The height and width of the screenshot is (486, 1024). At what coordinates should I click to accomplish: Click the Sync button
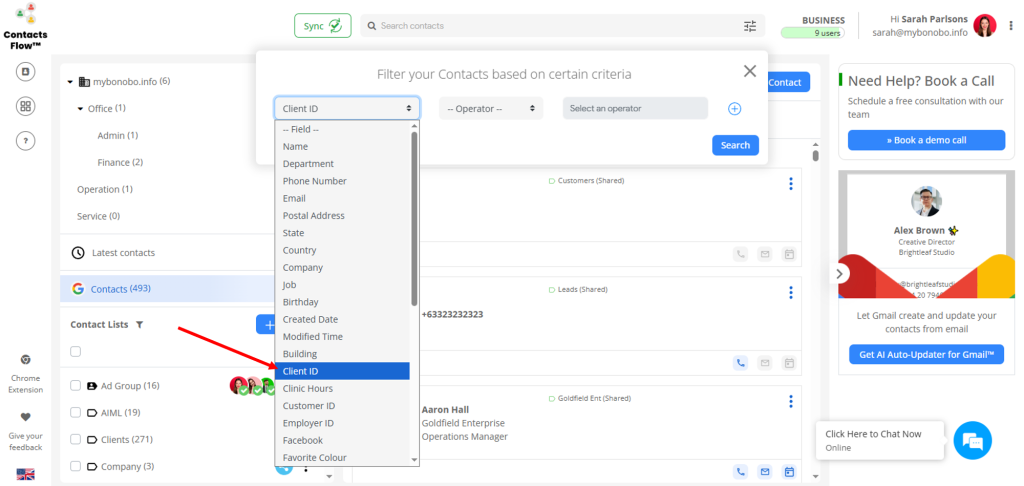click(x=322, y=26)
